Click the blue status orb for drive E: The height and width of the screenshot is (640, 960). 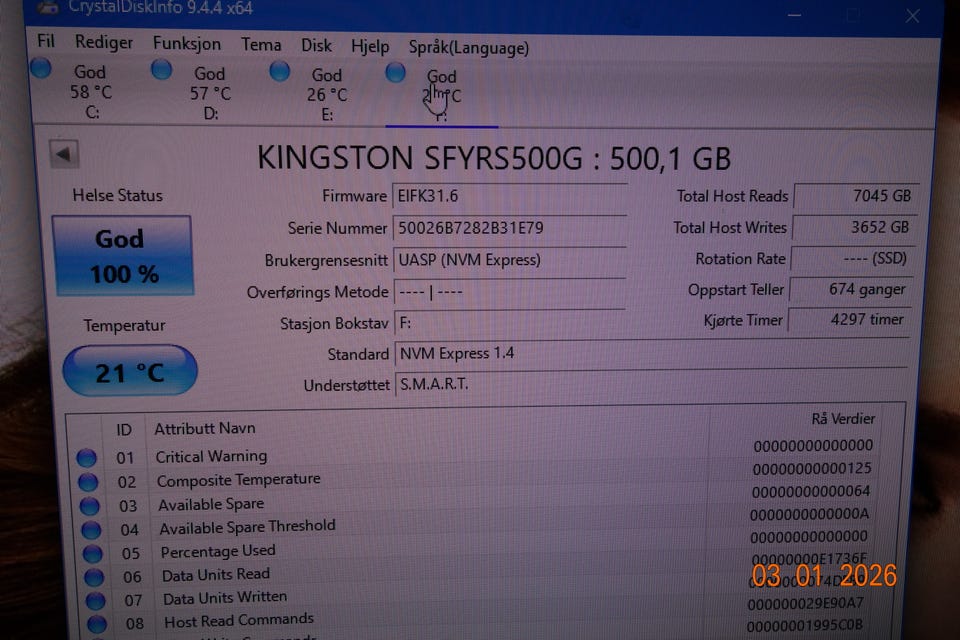pyautogui.click(x=280, y=71)
